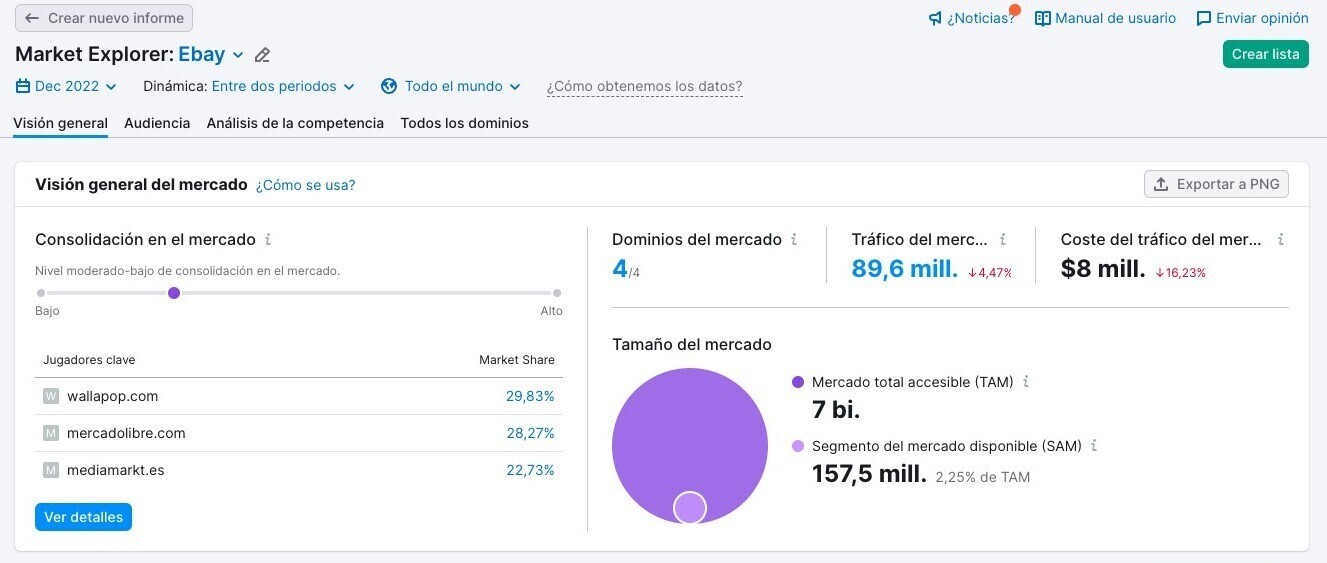
Task: Click the $8 mill. traffic cost value
Action: 1103,269
